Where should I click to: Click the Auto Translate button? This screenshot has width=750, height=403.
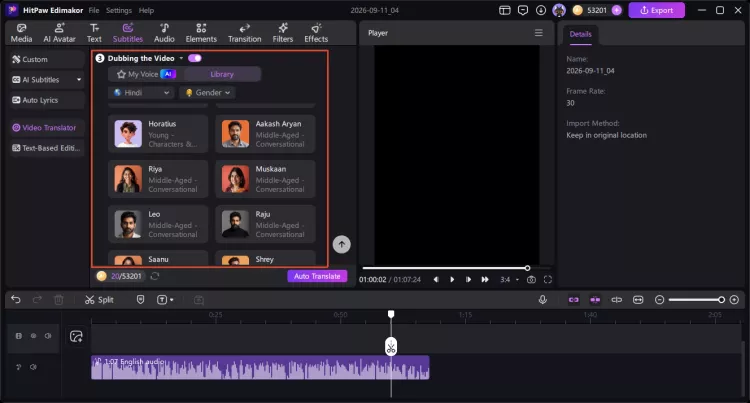pos(317,276)
